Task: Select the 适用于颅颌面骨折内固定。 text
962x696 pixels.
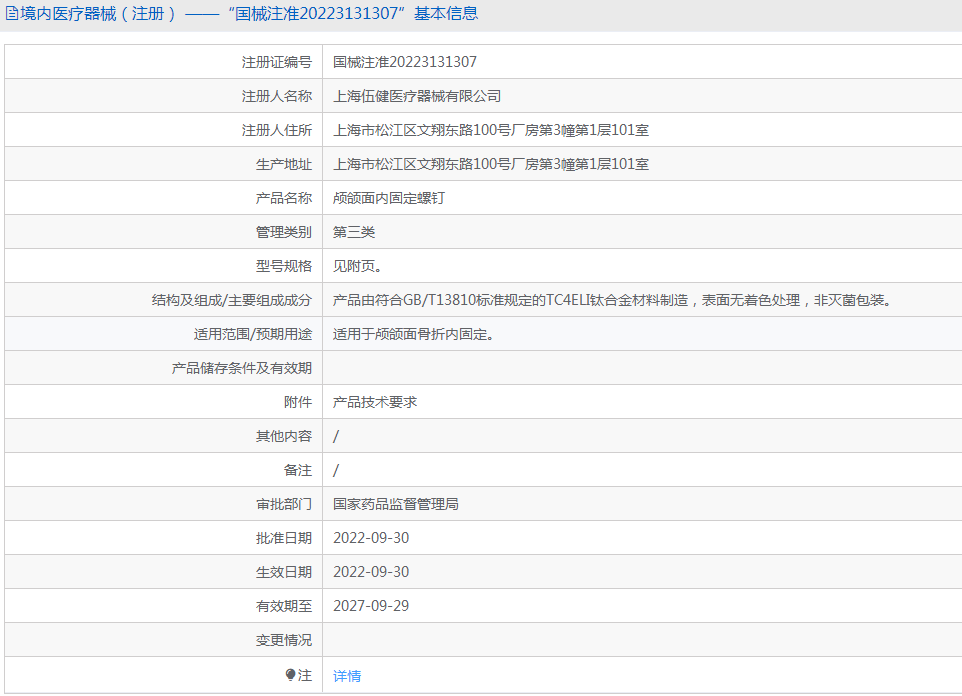Action: [414, 334]
